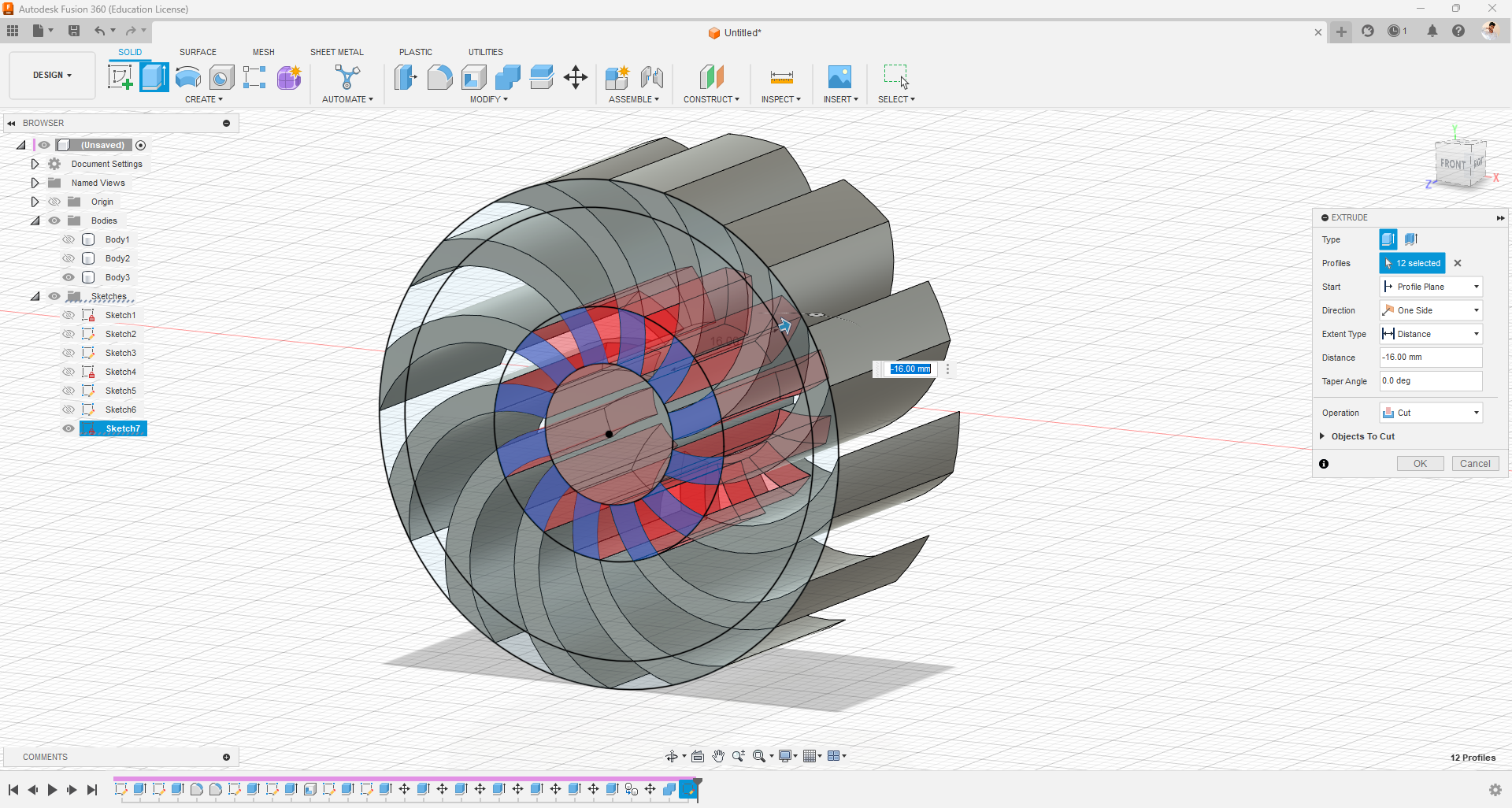Pick the Fillet tool

click(x=439, y=77)
